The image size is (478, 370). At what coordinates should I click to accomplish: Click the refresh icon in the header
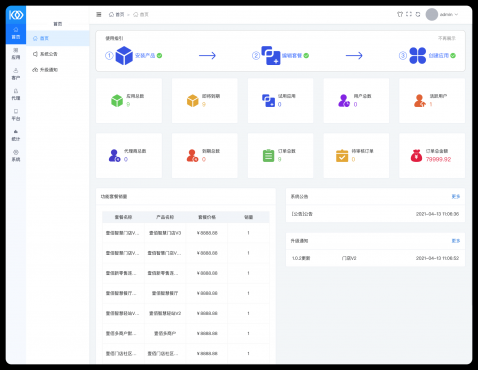click(x=418, y=14)
